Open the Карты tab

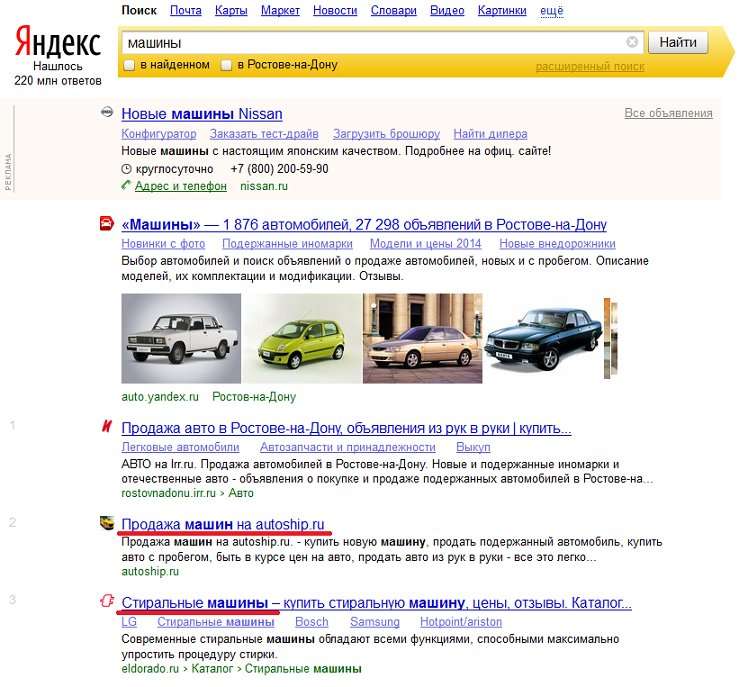pos(231,10)
